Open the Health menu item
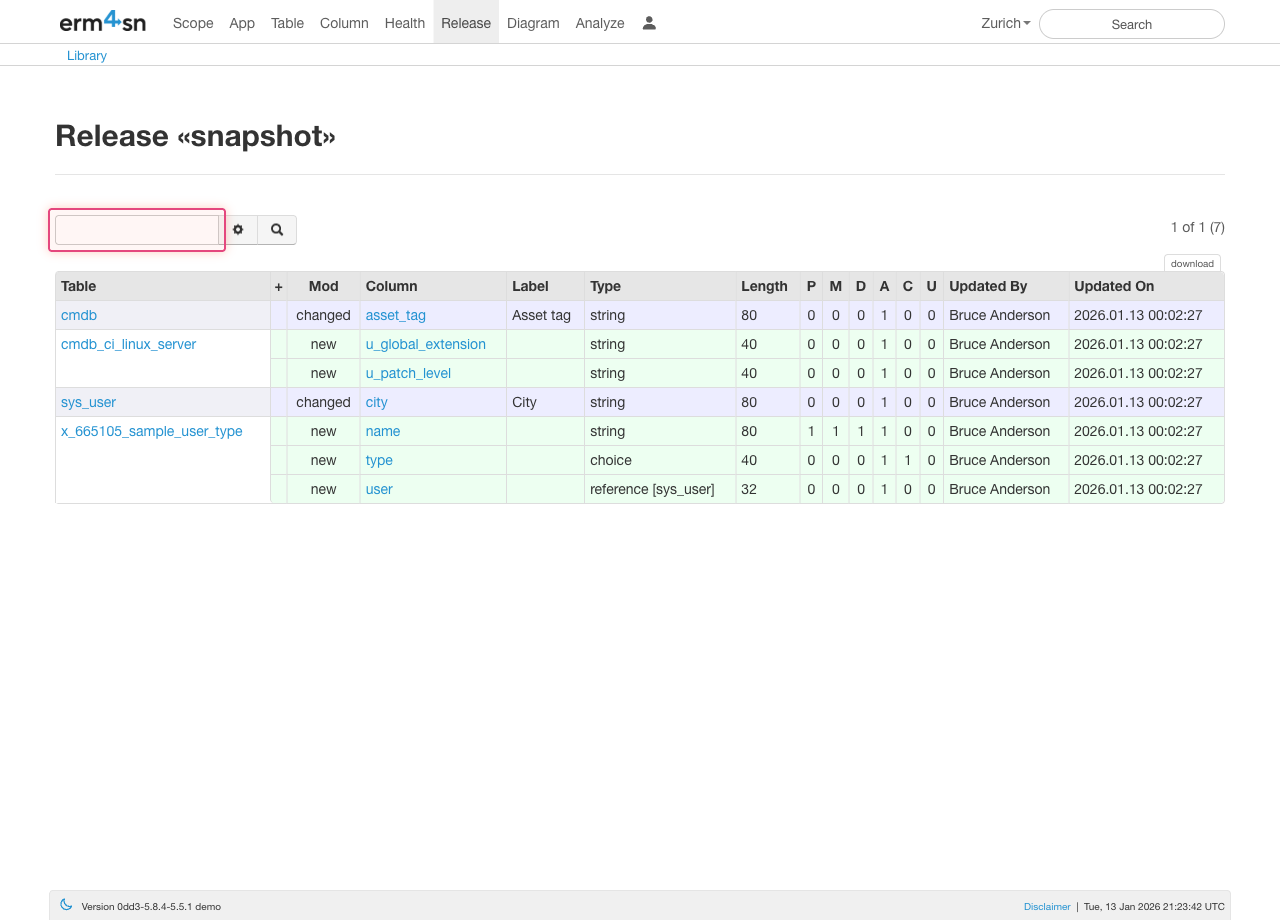Viewport: 1280px width, 920px height. click(405, 23)
